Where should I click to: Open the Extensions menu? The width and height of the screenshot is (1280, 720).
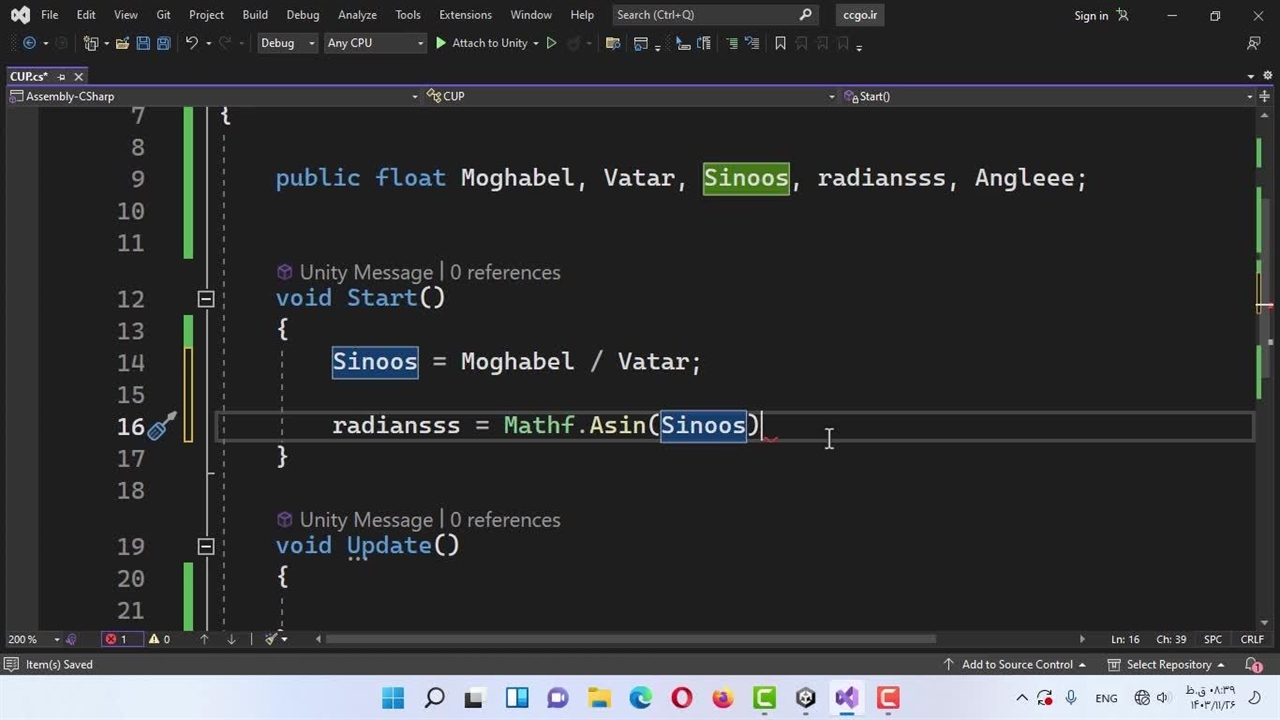pos(465,15)
